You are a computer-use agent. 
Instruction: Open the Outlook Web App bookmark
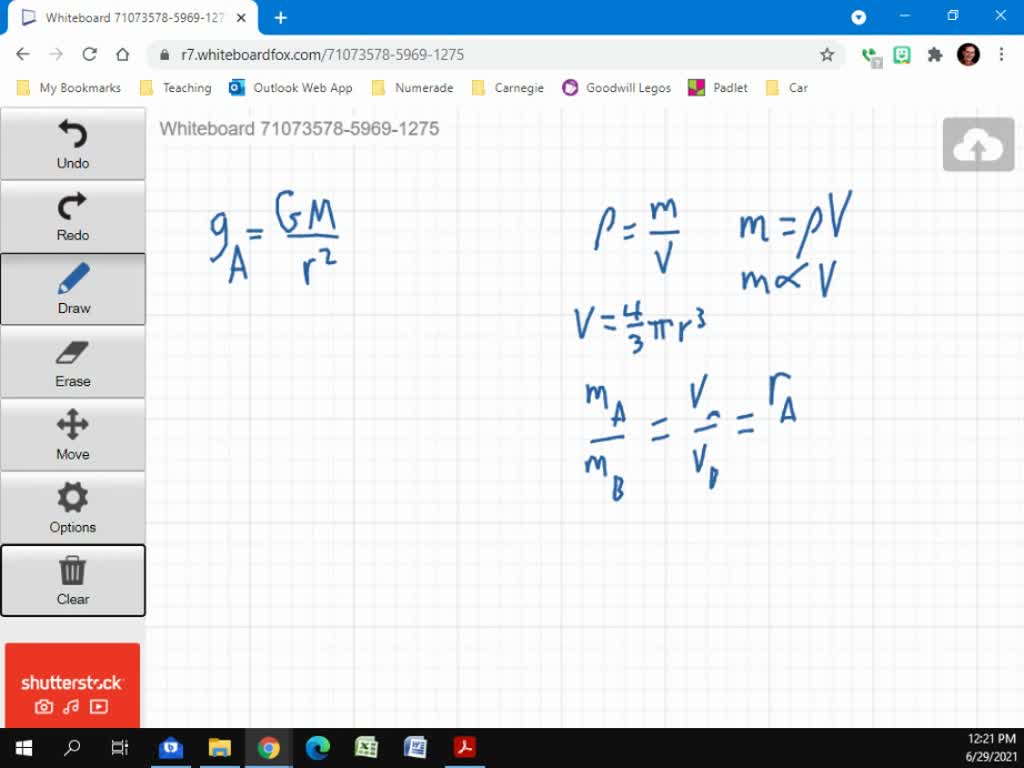coord(291,88)
